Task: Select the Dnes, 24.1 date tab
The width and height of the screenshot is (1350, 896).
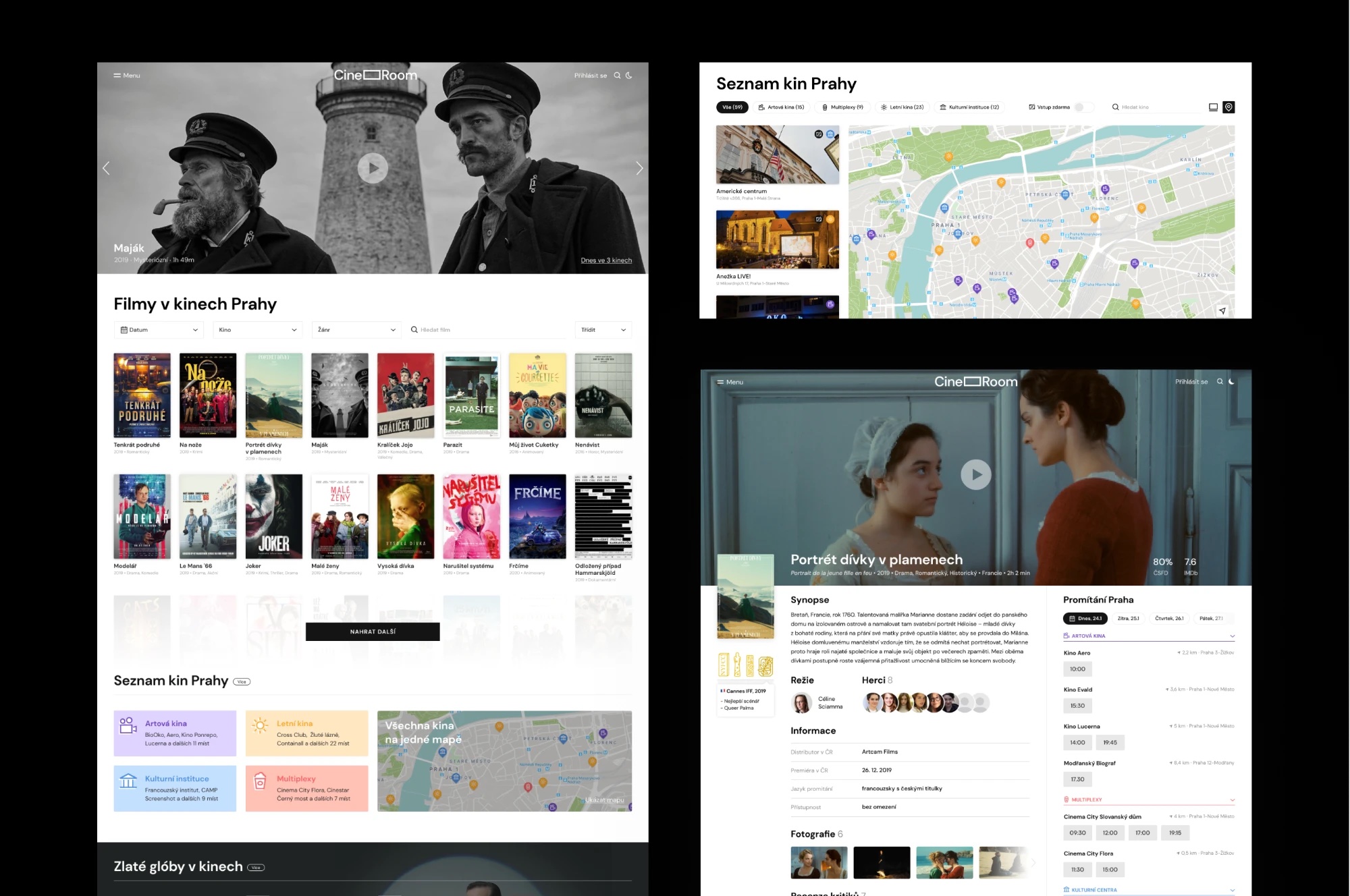Action: (x=1085, y=619)
